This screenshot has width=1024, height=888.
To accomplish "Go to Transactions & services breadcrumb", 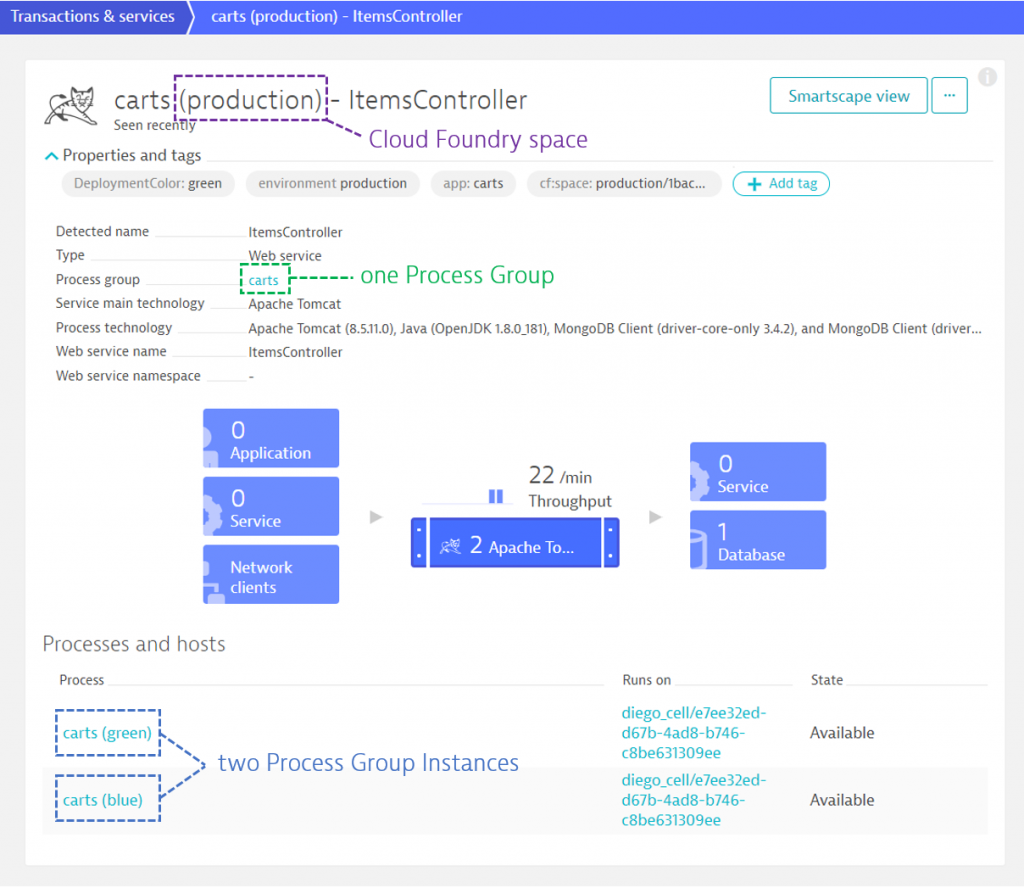I will 93,16.
